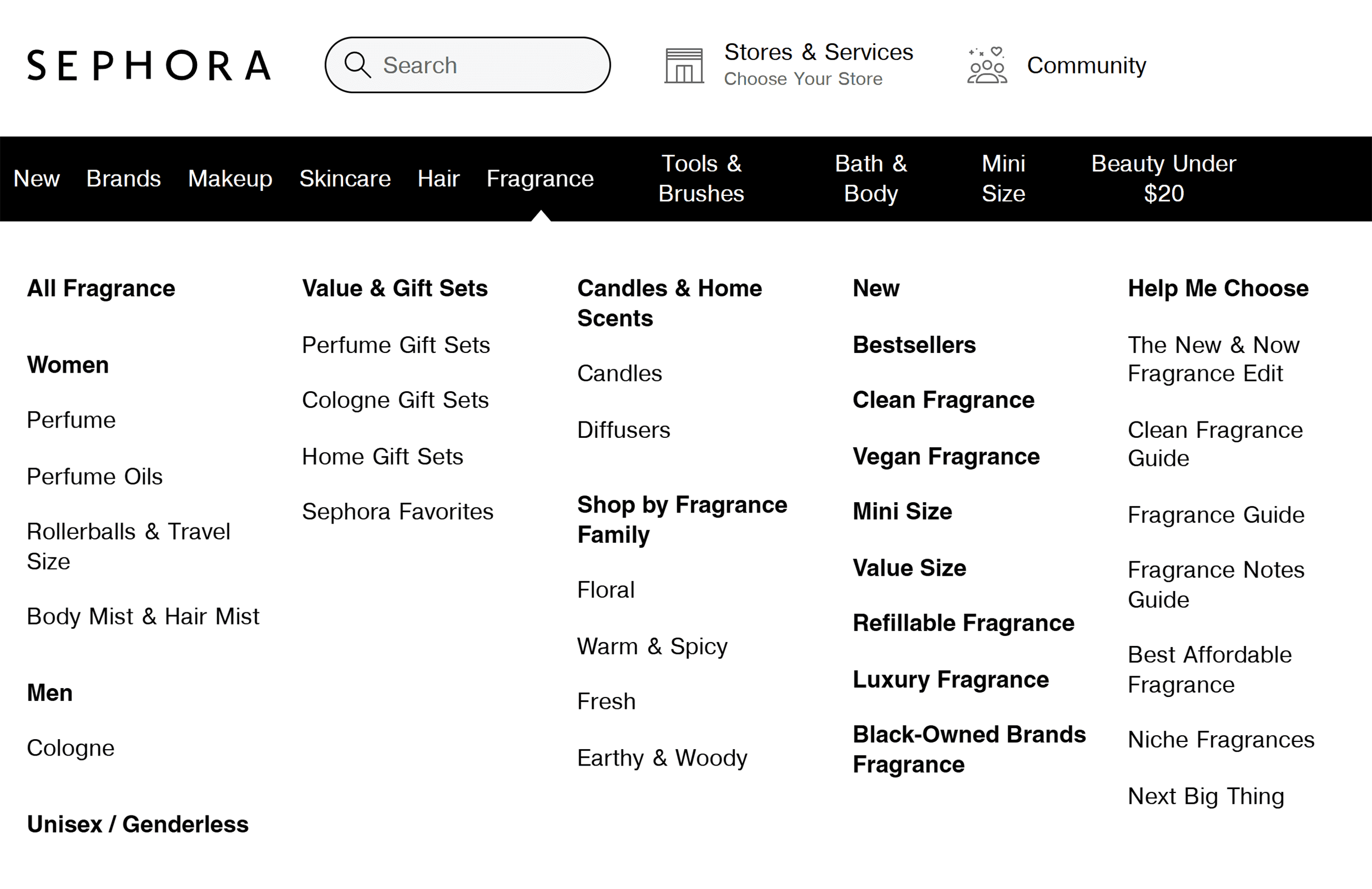
Task: Open Value & Gift Sets heading
Action: click(x=395, y=288)
